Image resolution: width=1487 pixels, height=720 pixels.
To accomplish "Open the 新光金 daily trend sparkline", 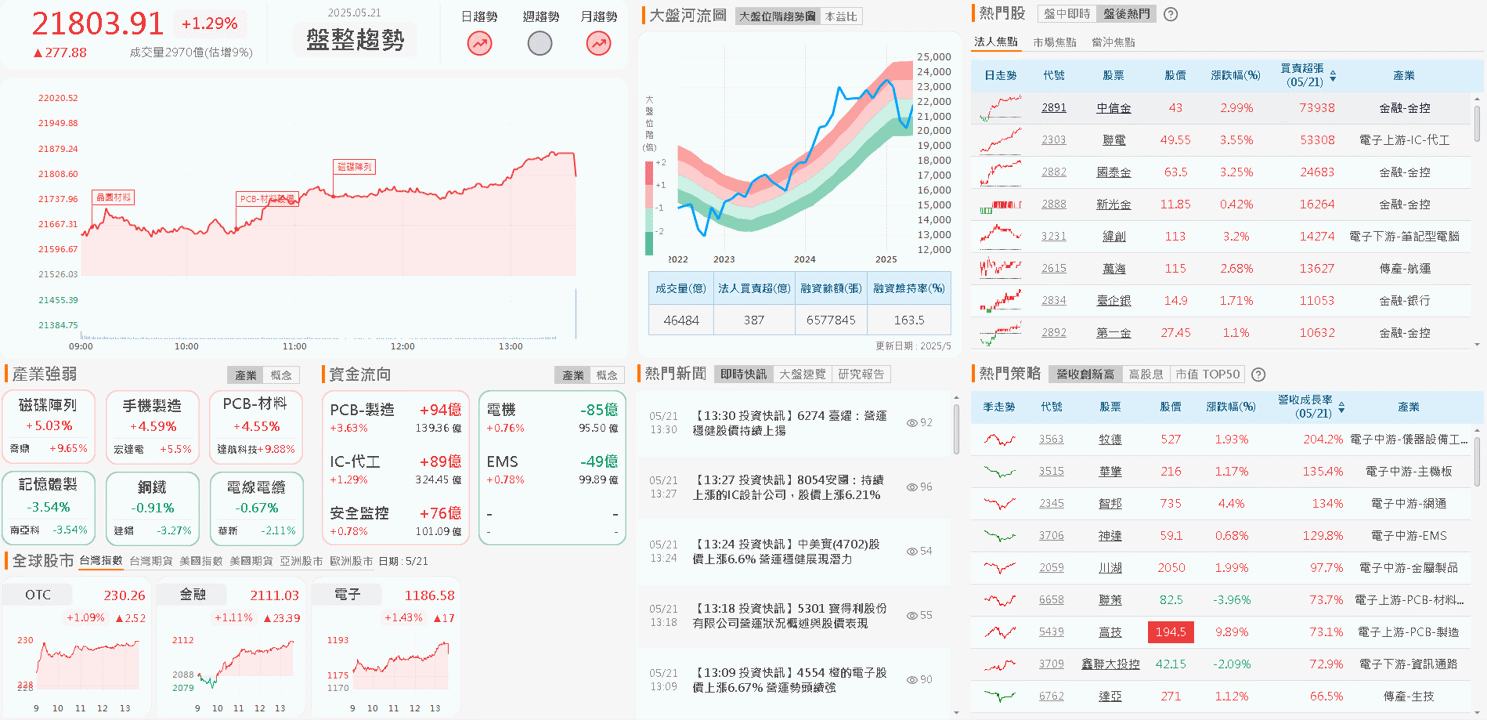I will [x=1001, y=204].
